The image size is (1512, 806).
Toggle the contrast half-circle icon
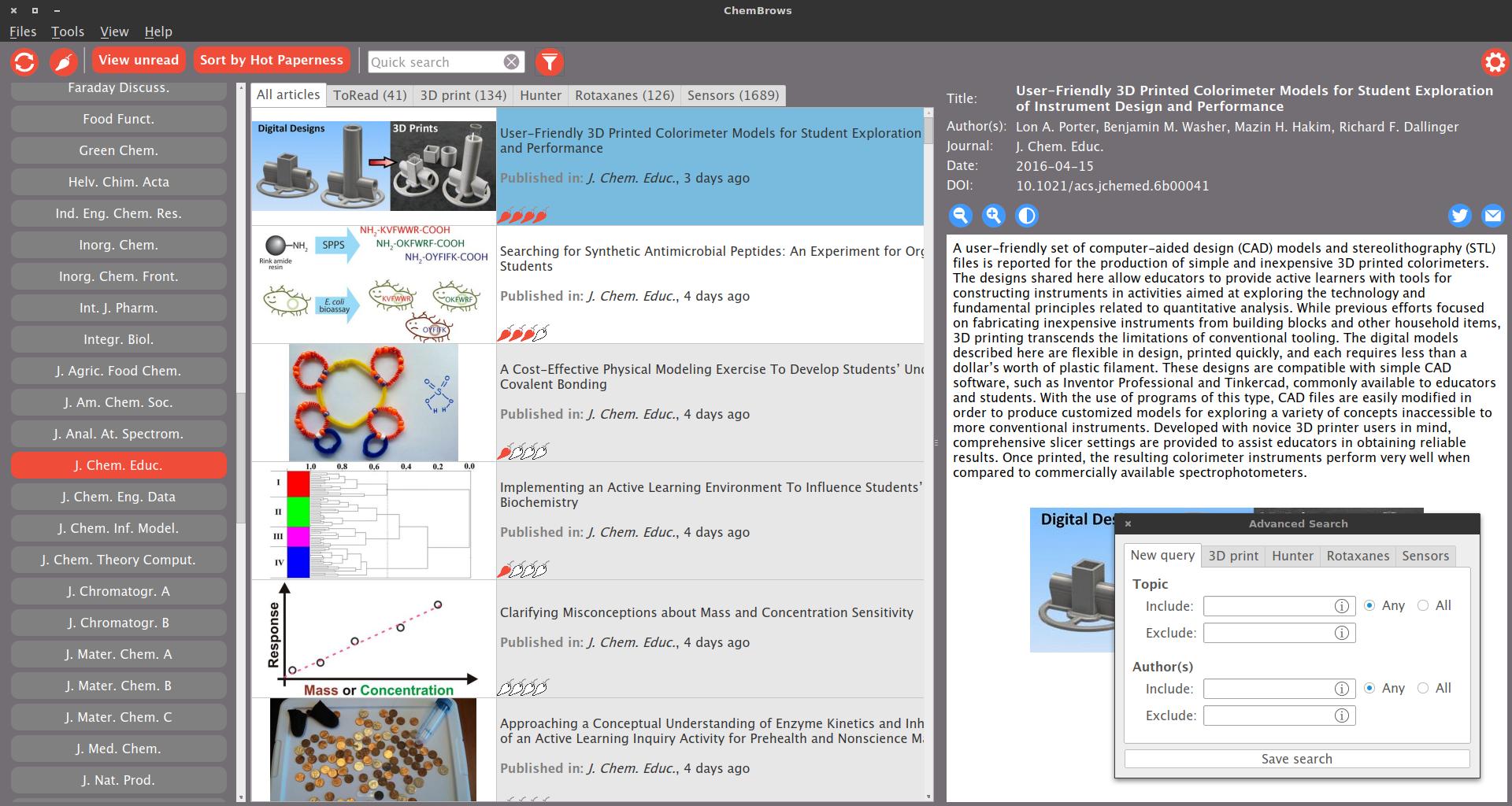[1027, 215]
